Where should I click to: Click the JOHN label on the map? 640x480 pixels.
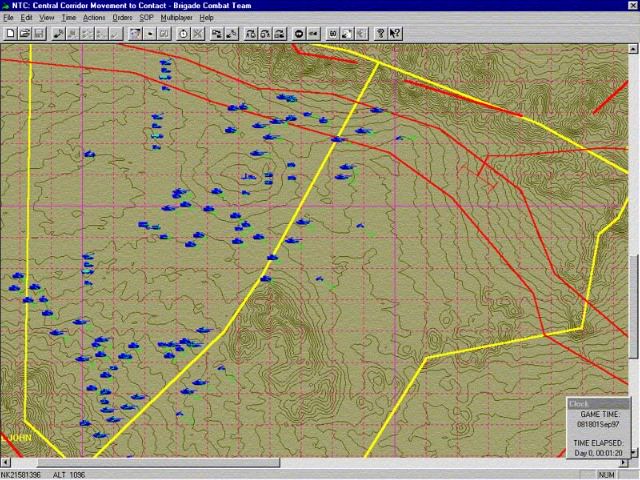click(19, 438)
